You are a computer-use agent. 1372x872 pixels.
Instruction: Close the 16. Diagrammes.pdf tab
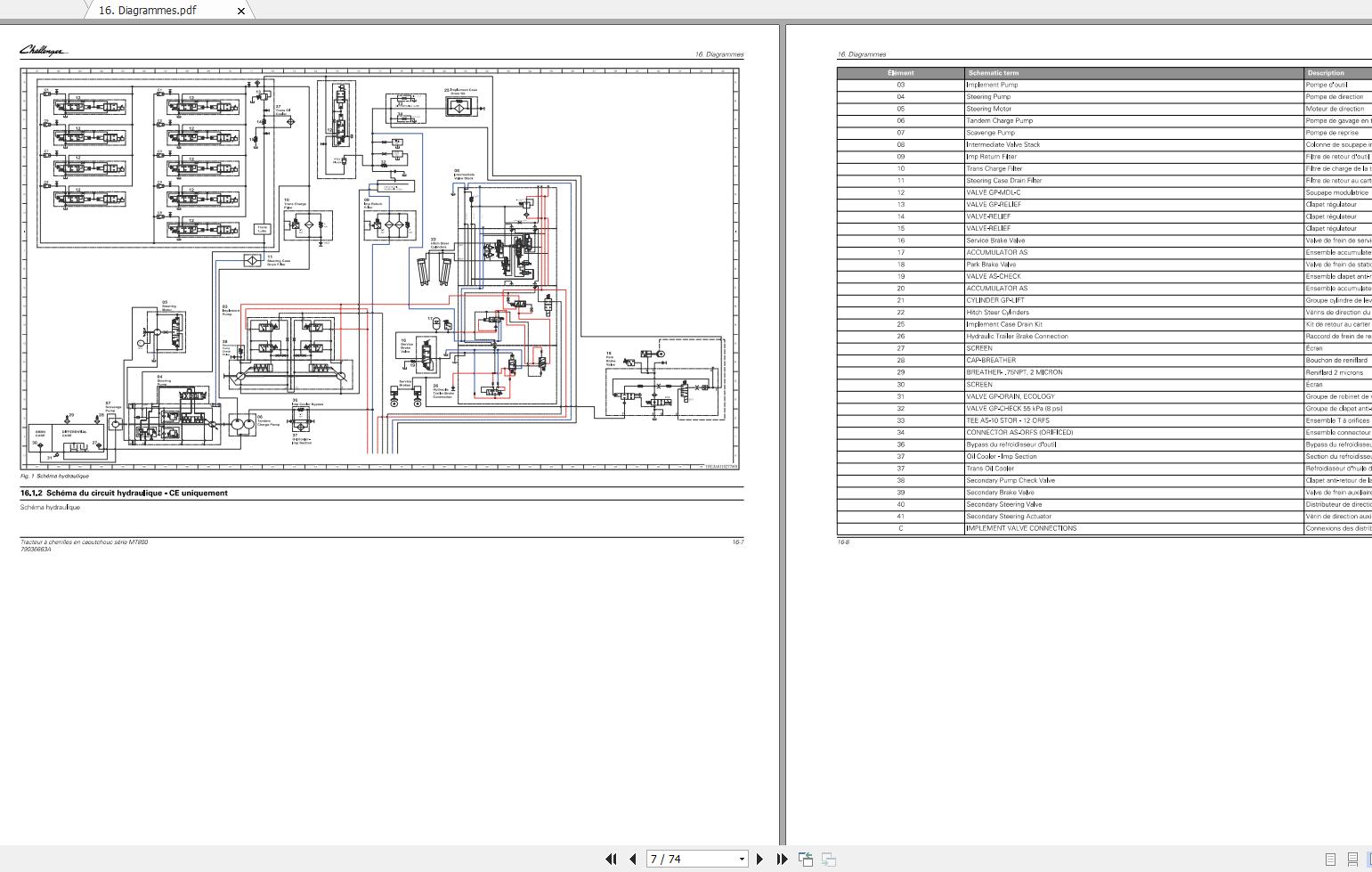click(241, 11)
